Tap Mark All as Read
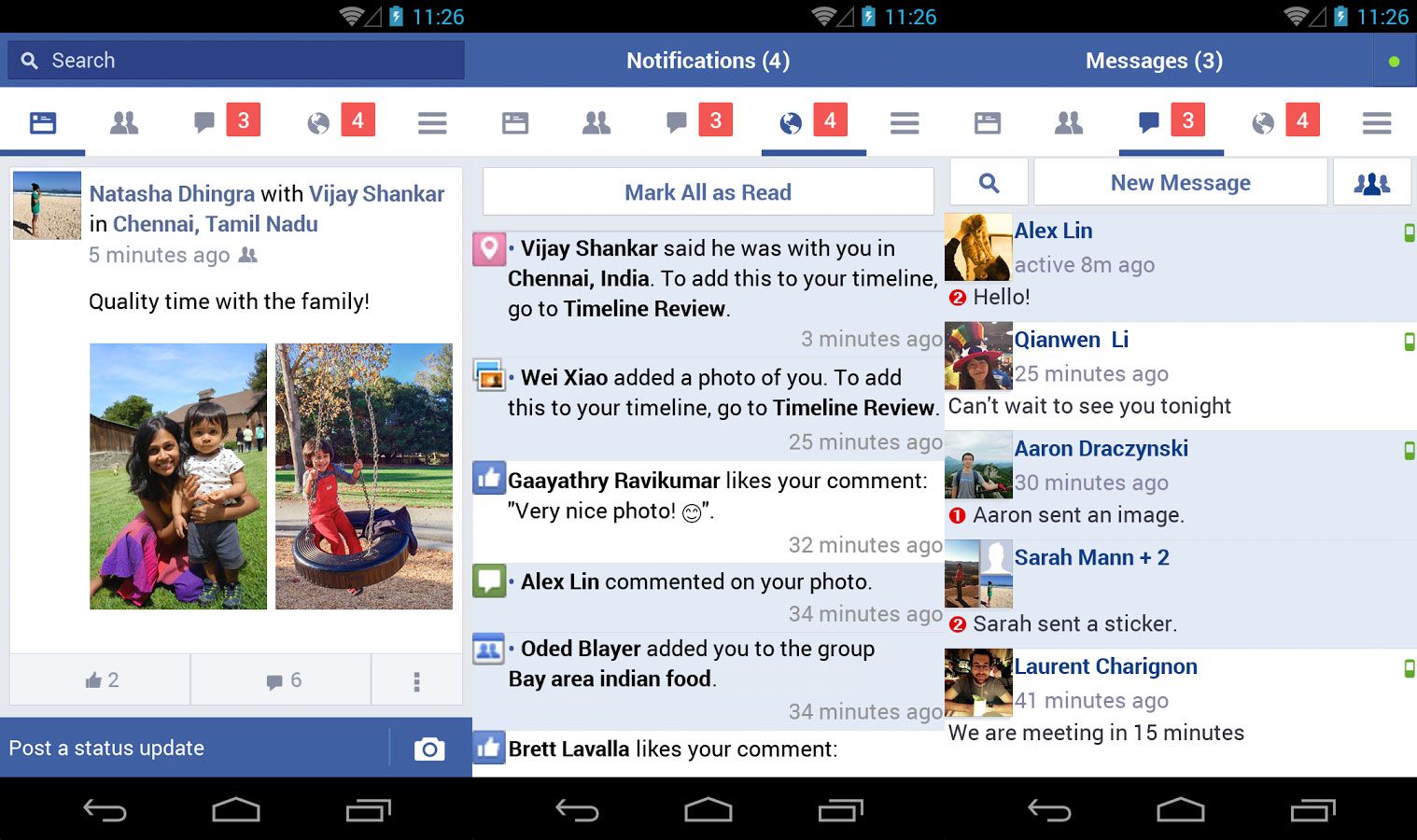Image resolution: width=1417 pixels, height=840 pixels. (708, 191)
